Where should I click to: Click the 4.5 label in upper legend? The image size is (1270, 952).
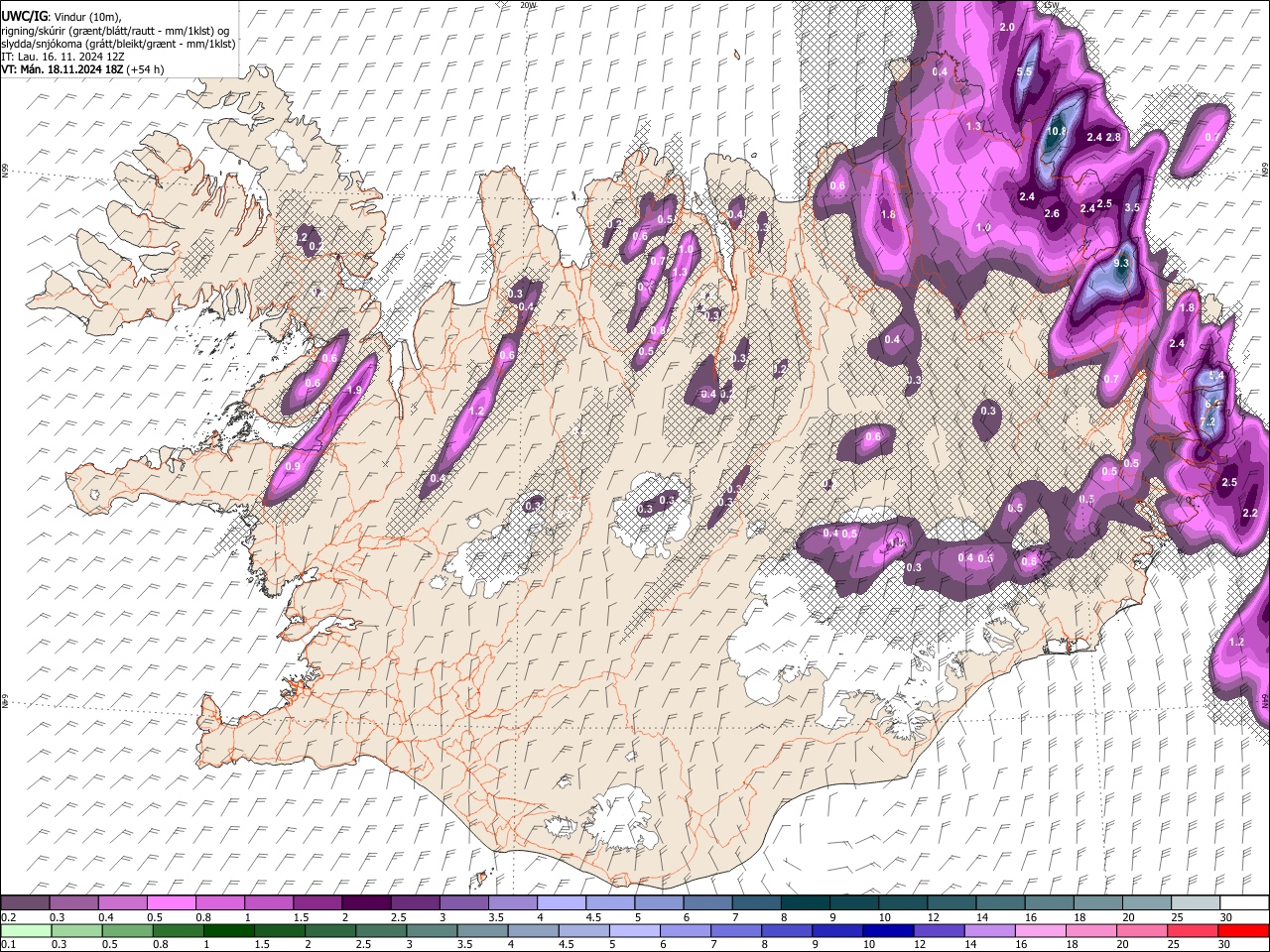pos(593,917)
